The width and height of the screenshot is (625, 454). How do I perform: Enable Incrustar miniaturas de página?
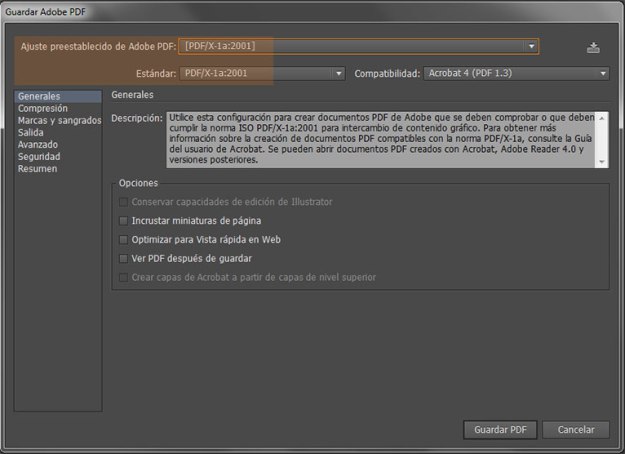point(124,221)
